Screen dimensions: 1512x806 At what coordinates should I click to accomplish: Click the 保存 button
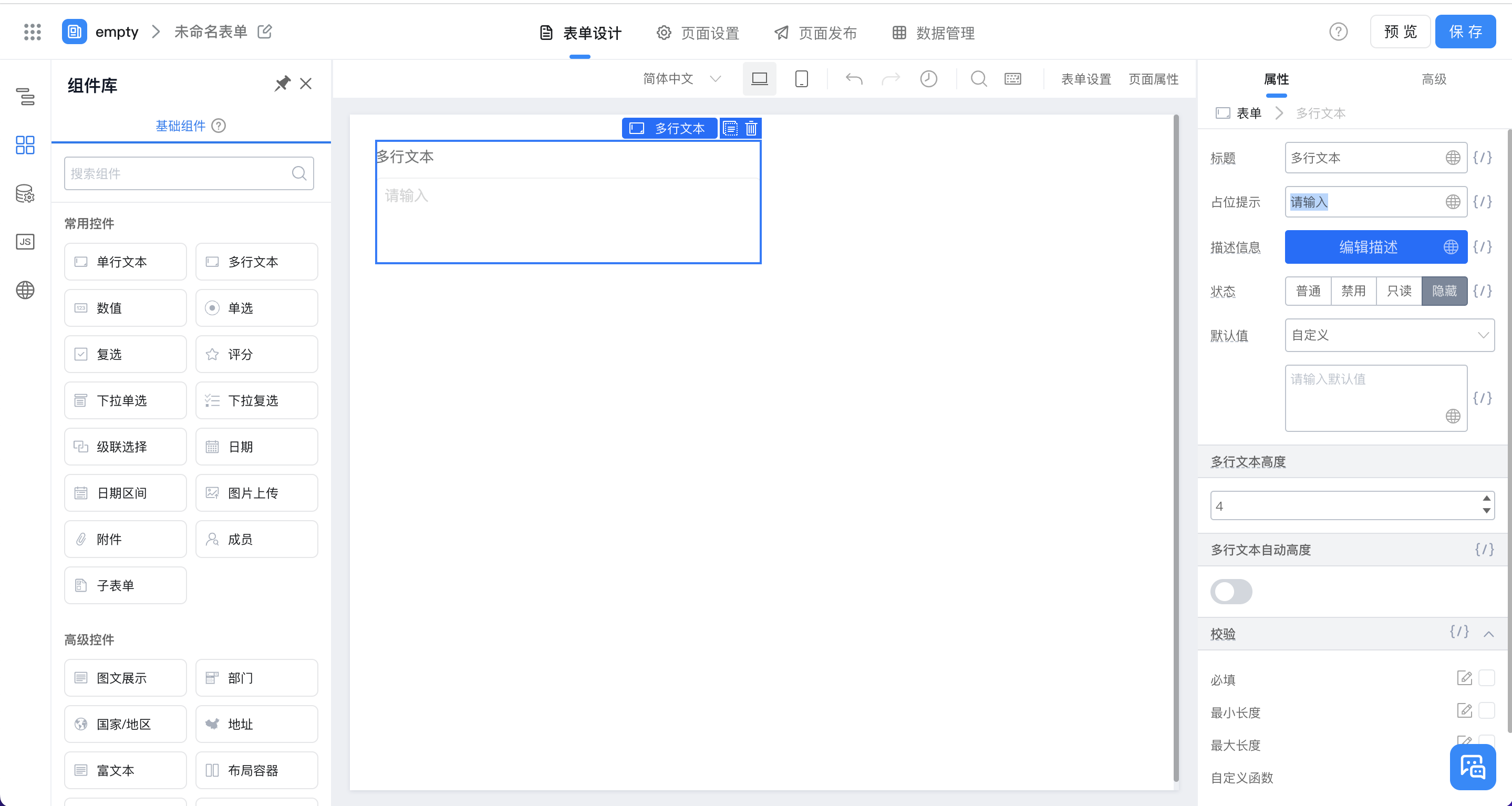click(x=1465, y=32)
